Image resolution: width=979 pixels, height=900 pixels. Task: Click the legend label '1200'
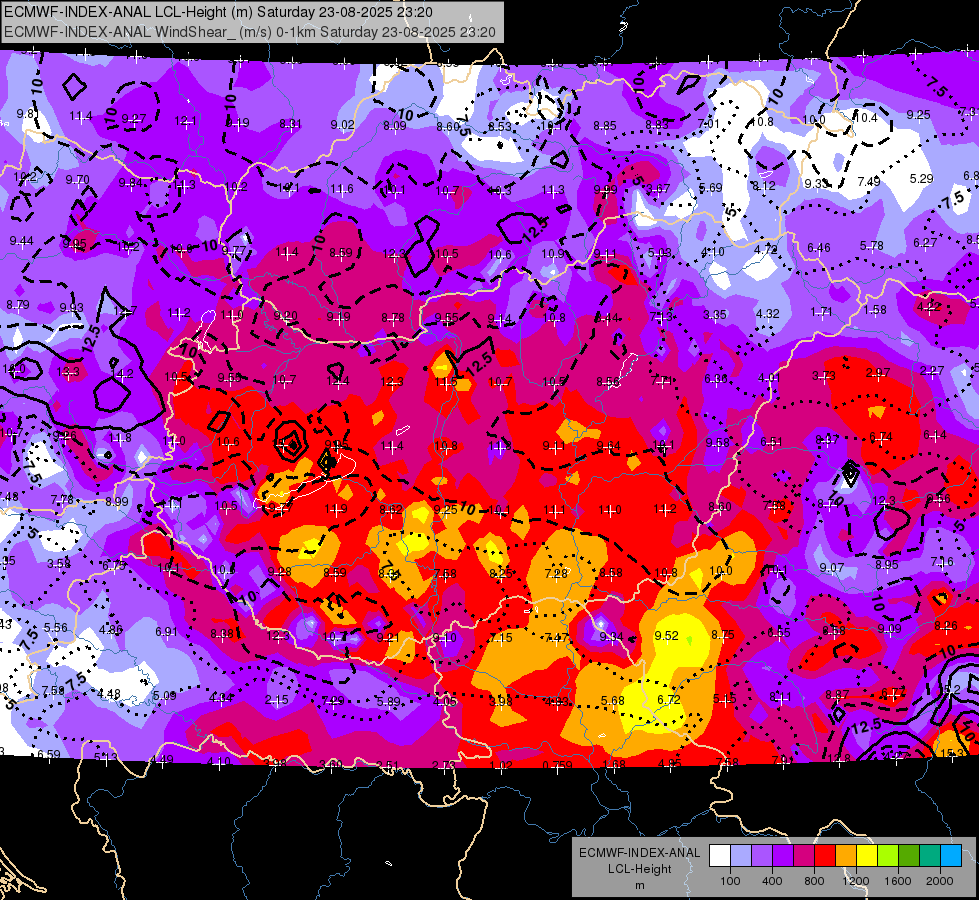pyautogui.click(x=855, y=881)
